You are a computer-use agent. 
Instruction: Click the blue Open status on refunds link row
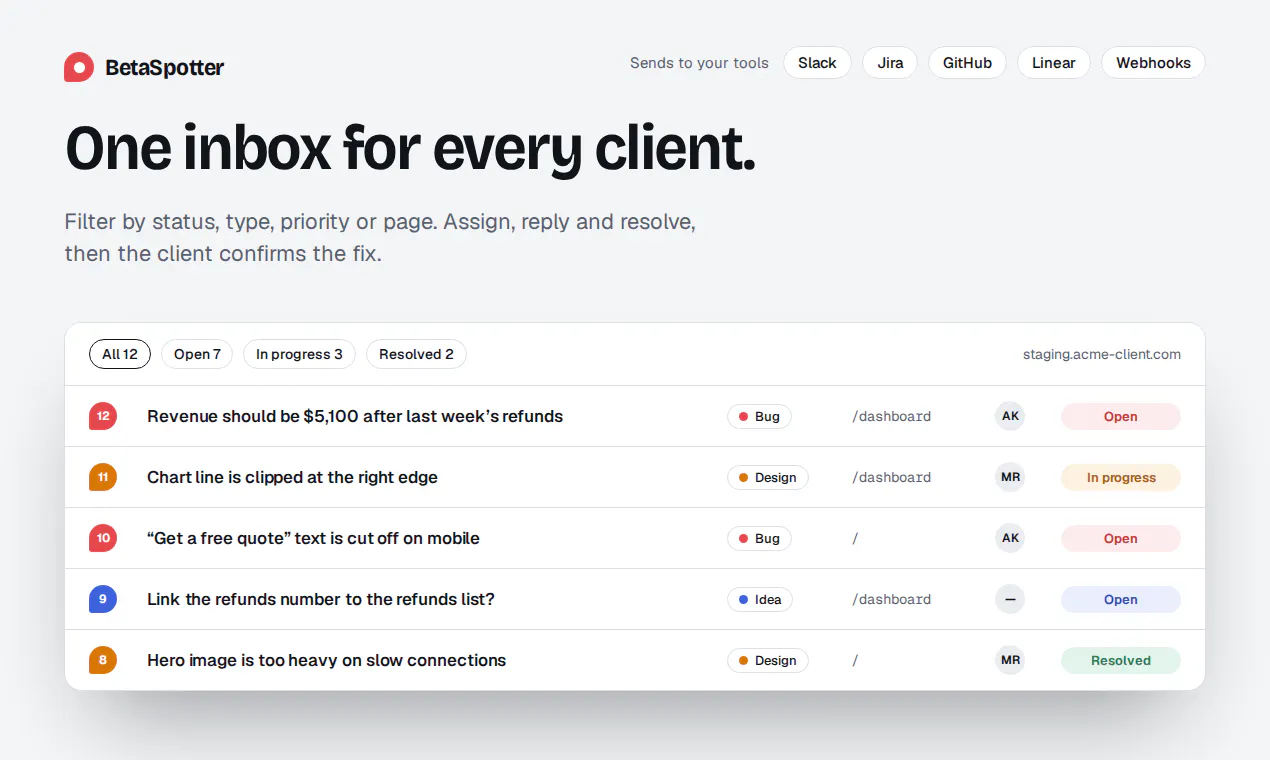(1120, 599)
